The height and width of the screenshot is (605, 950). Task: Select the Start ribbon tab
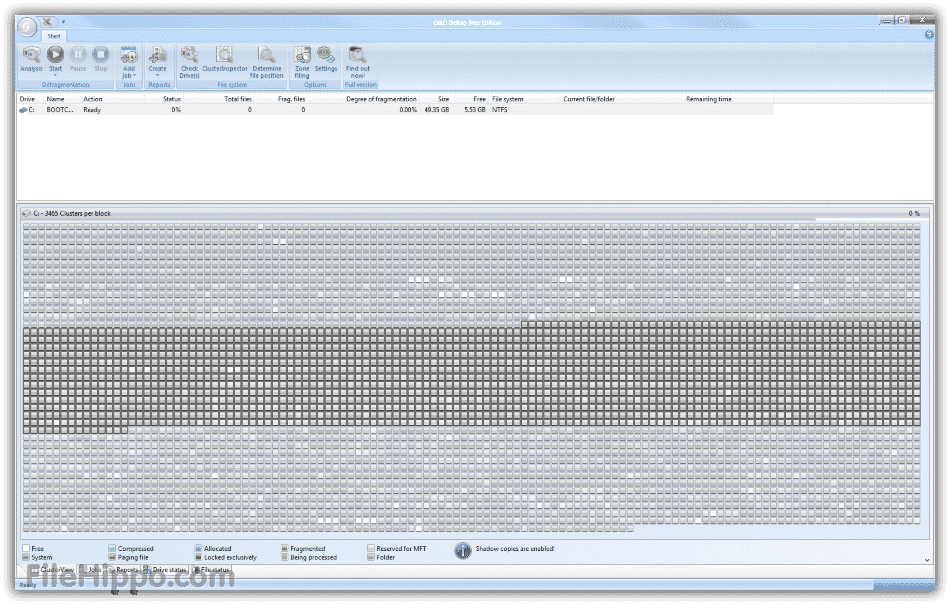pyautogui.click(x=54, y=35)
